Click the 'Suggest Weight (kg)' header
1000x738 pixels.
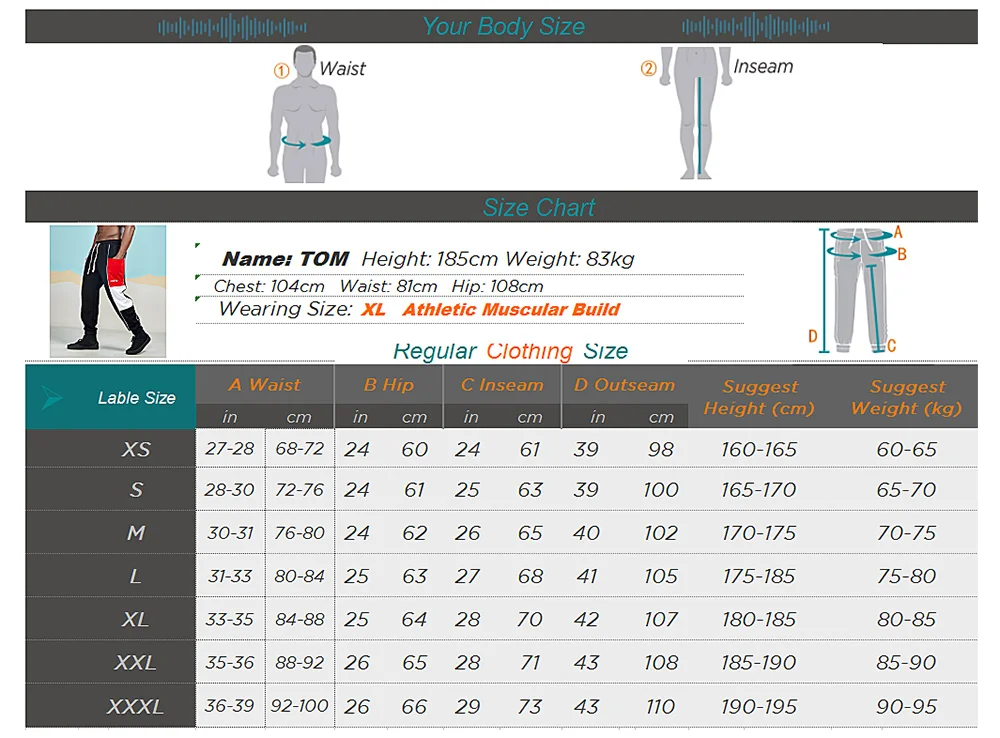tap(906, 397)
